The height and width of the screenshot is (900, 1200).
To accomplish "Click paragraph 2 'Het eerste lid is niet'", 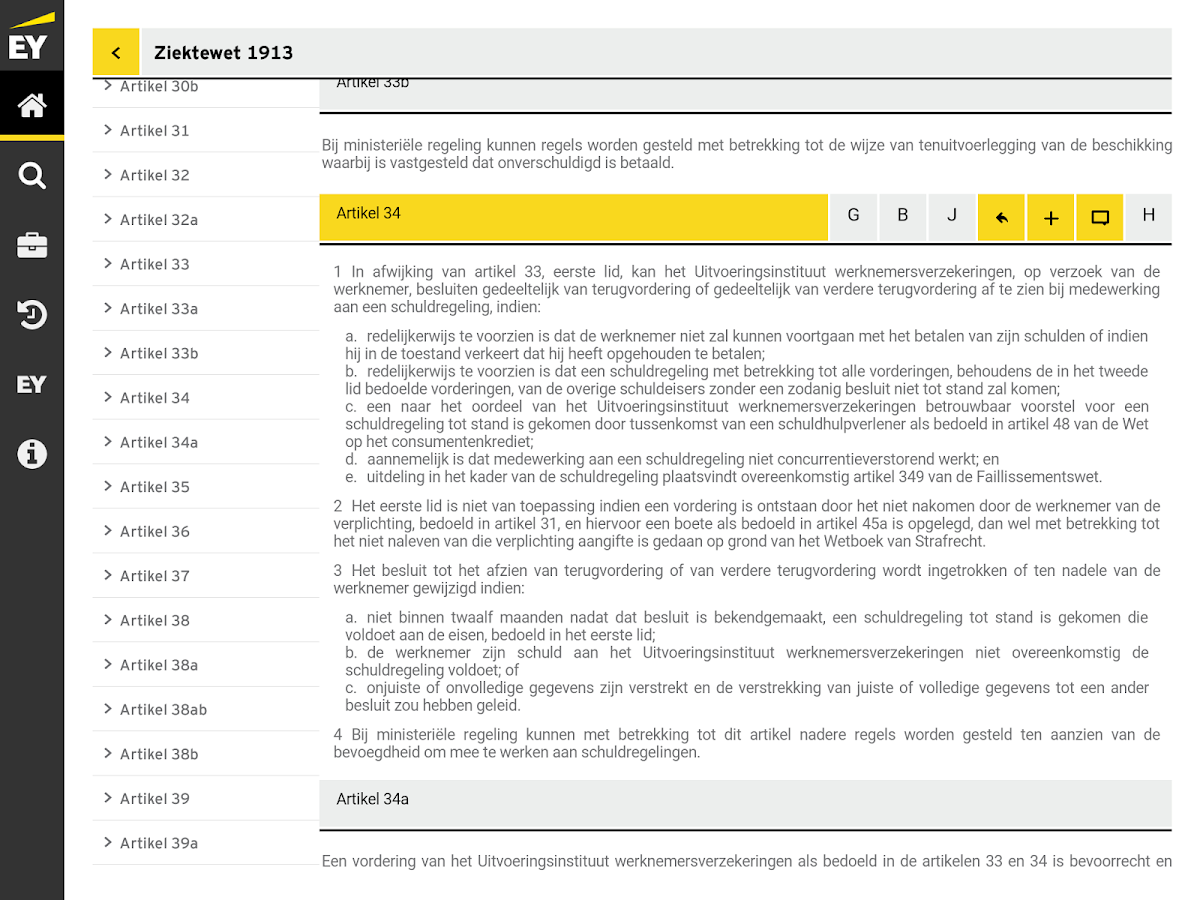I will [747, 524].
